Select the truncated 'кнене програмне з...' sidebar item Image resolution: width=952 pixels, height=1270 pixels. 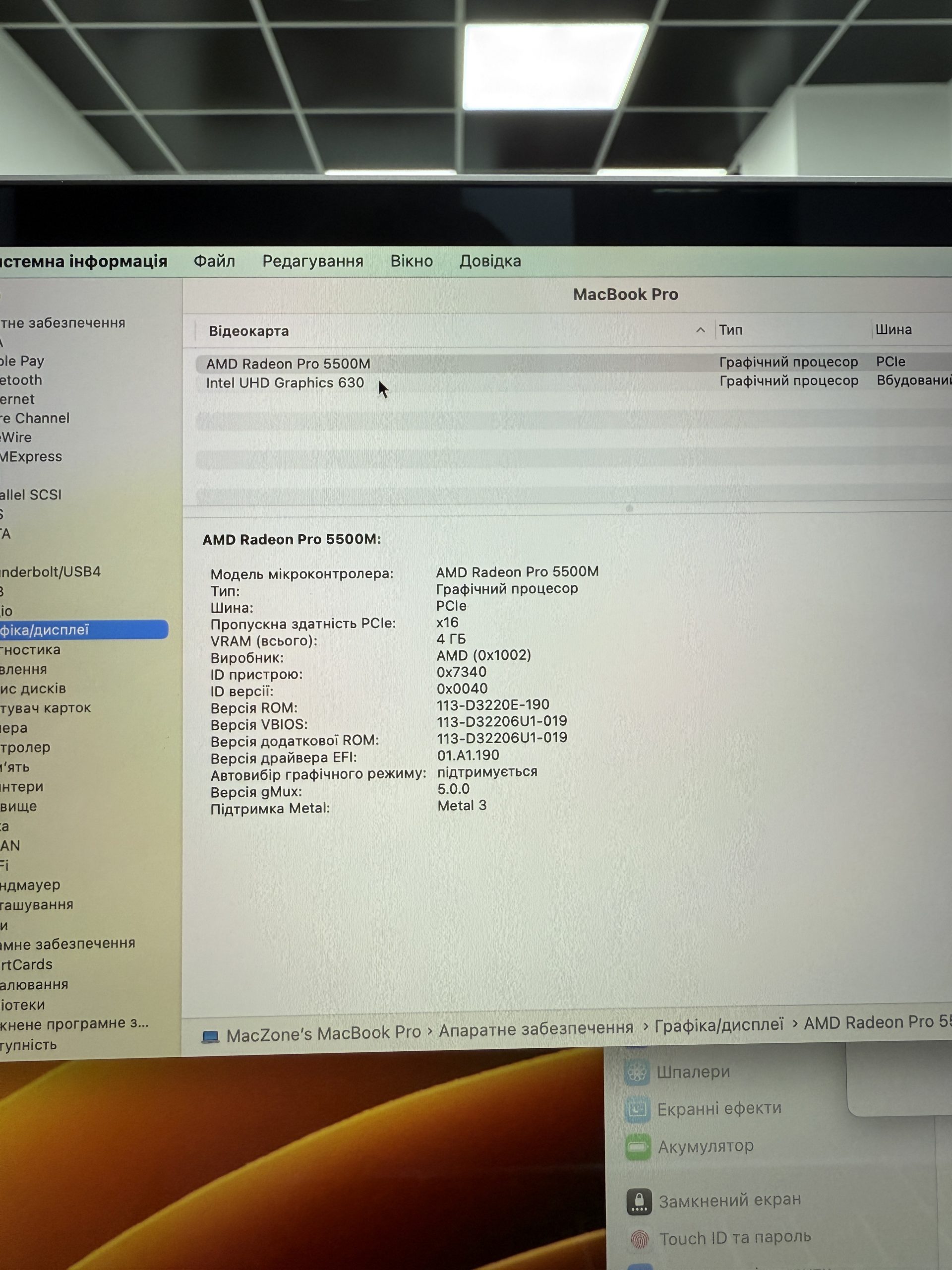tap(74, 1024)
